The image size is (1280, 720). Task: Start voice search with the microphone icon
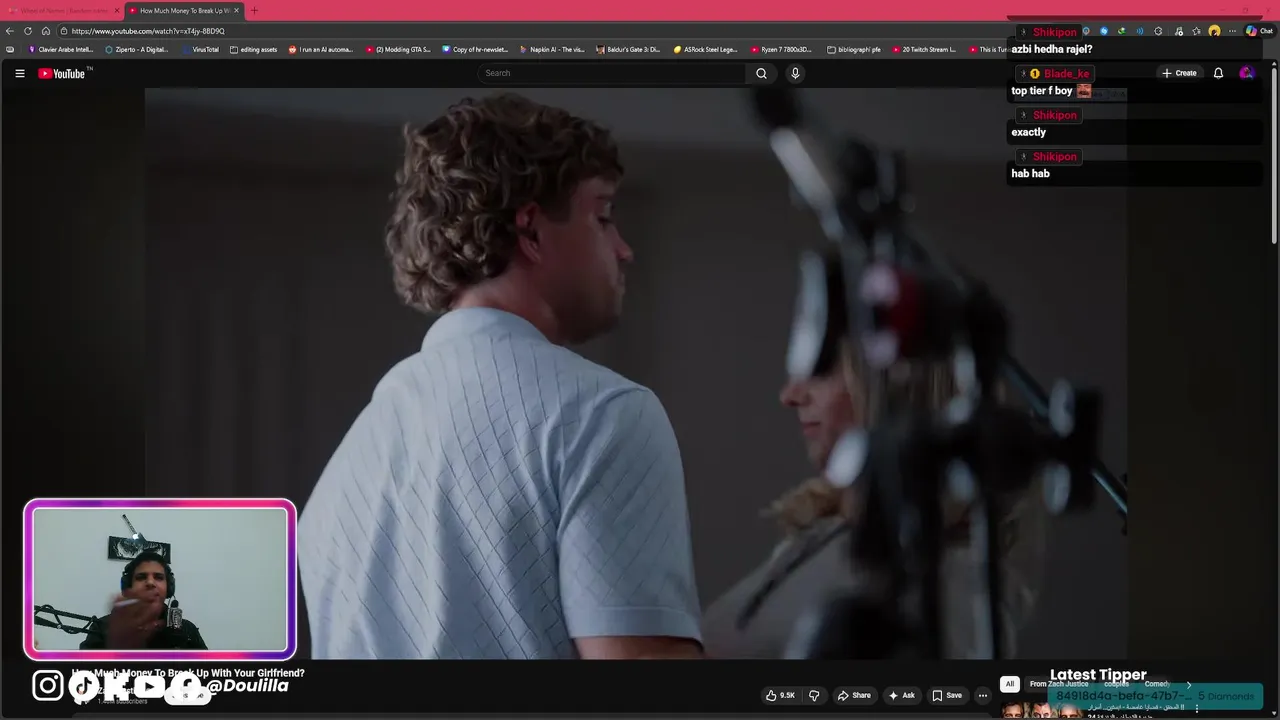(795, 73)
